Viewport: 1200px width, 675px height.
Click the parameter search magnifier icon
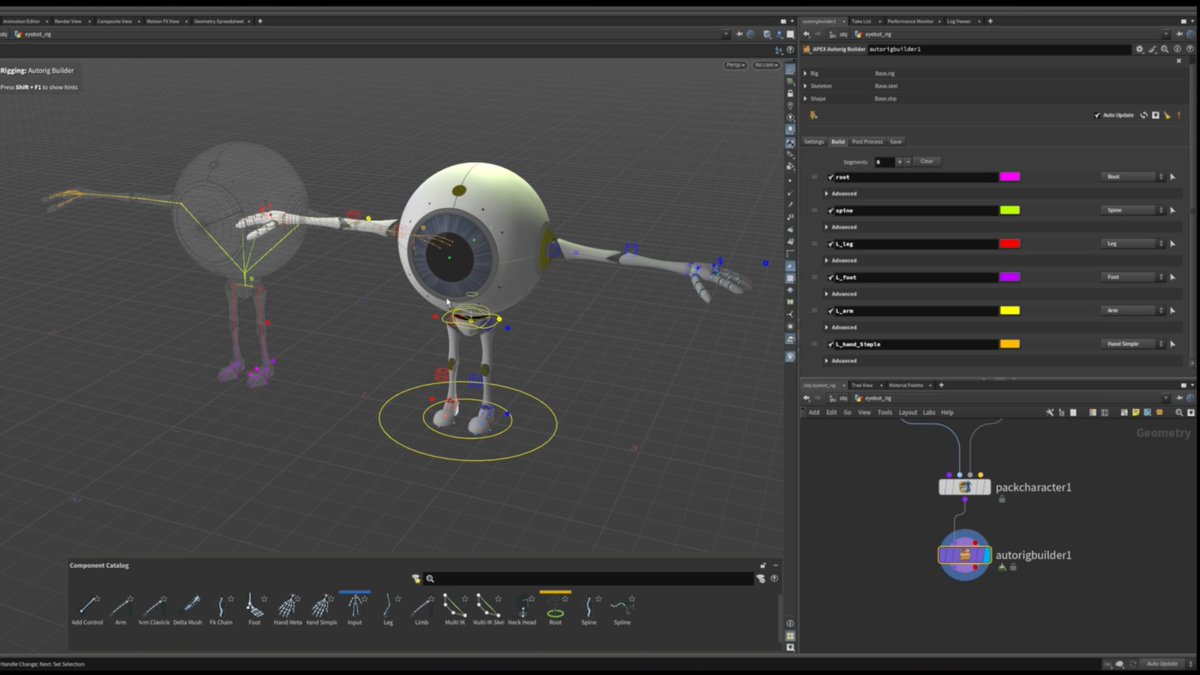(x=1165, y=49)
